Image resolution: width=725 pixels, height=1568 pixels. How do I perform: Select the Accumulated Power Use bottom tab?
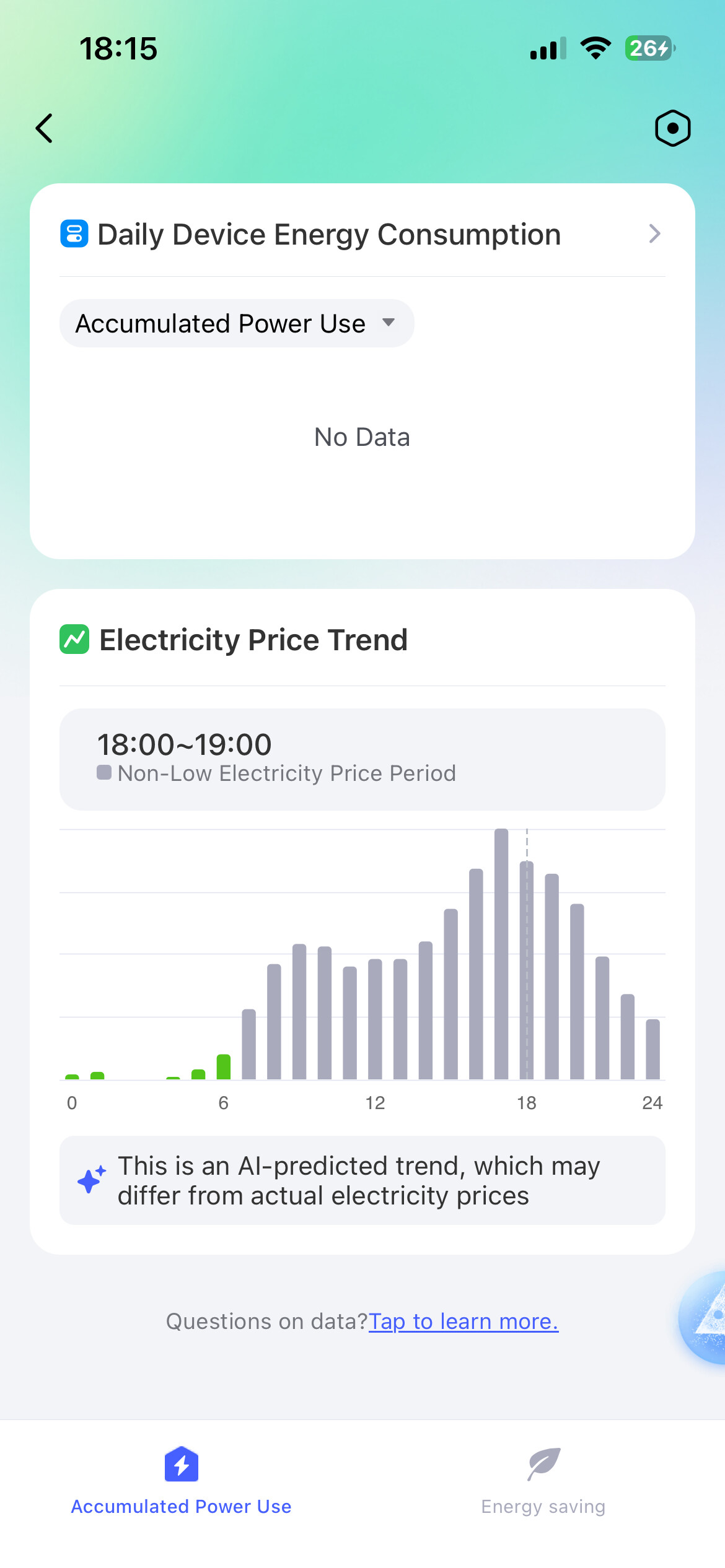(x=181, y=1506)
